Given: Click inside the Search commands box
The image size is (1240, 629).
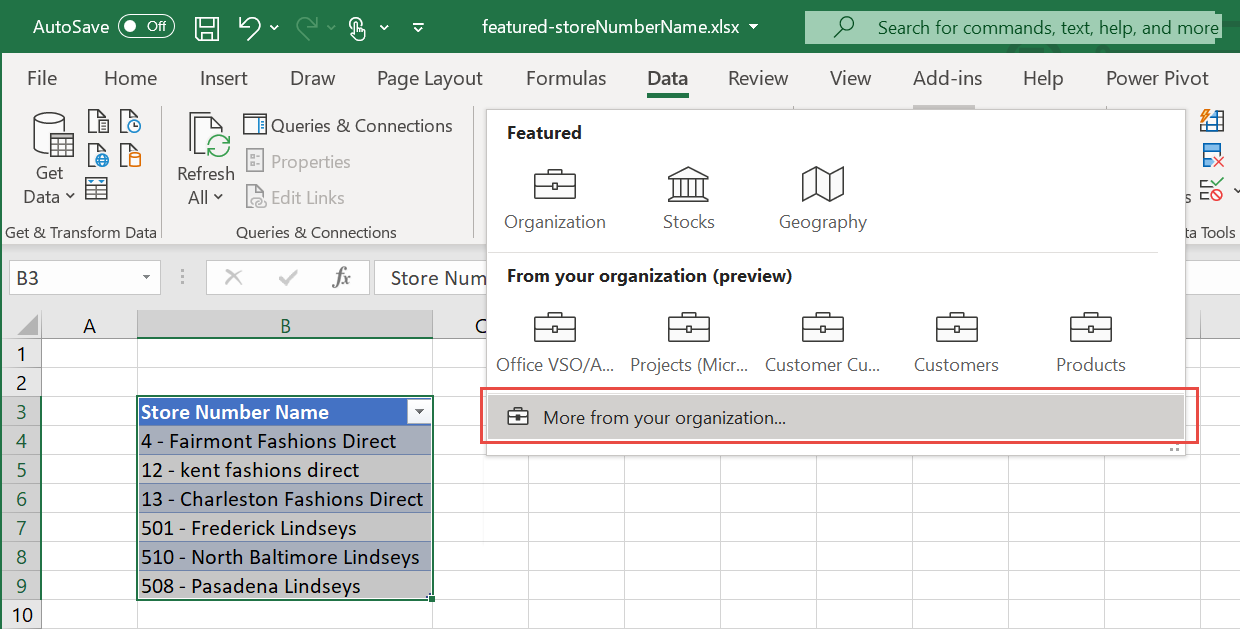Looking at the screenshot, I should coord(1010,26).
